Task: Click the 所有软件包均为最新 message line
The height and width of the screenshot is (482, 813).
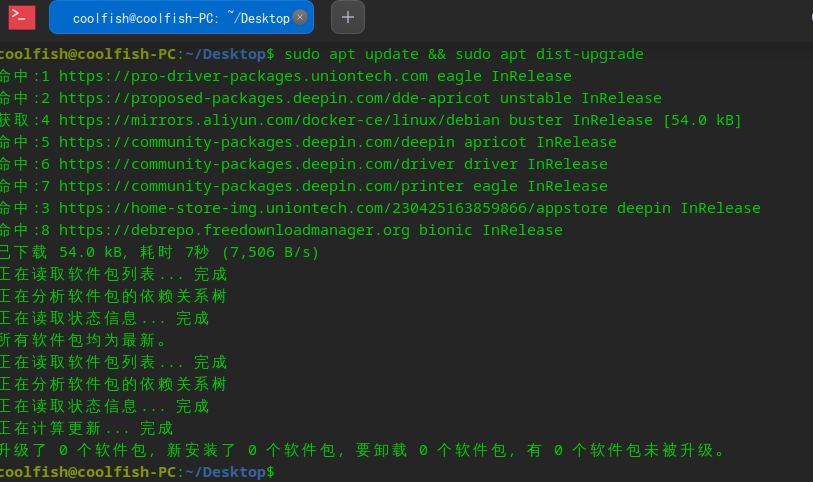Action: click(x=84, y=341)
